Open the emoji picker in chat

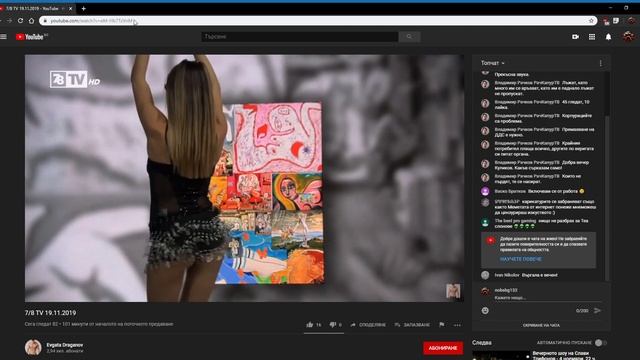click(485, 311)
